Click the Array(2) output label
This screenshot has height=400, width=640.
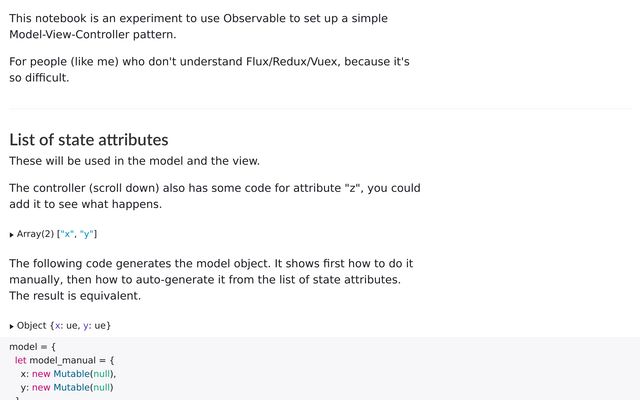(35, 234)
